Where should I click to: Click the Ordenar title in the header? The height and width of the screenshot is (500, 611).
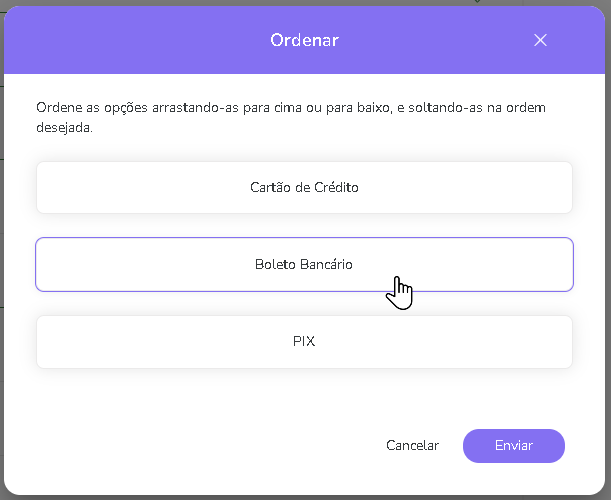[x=304, y=40]
